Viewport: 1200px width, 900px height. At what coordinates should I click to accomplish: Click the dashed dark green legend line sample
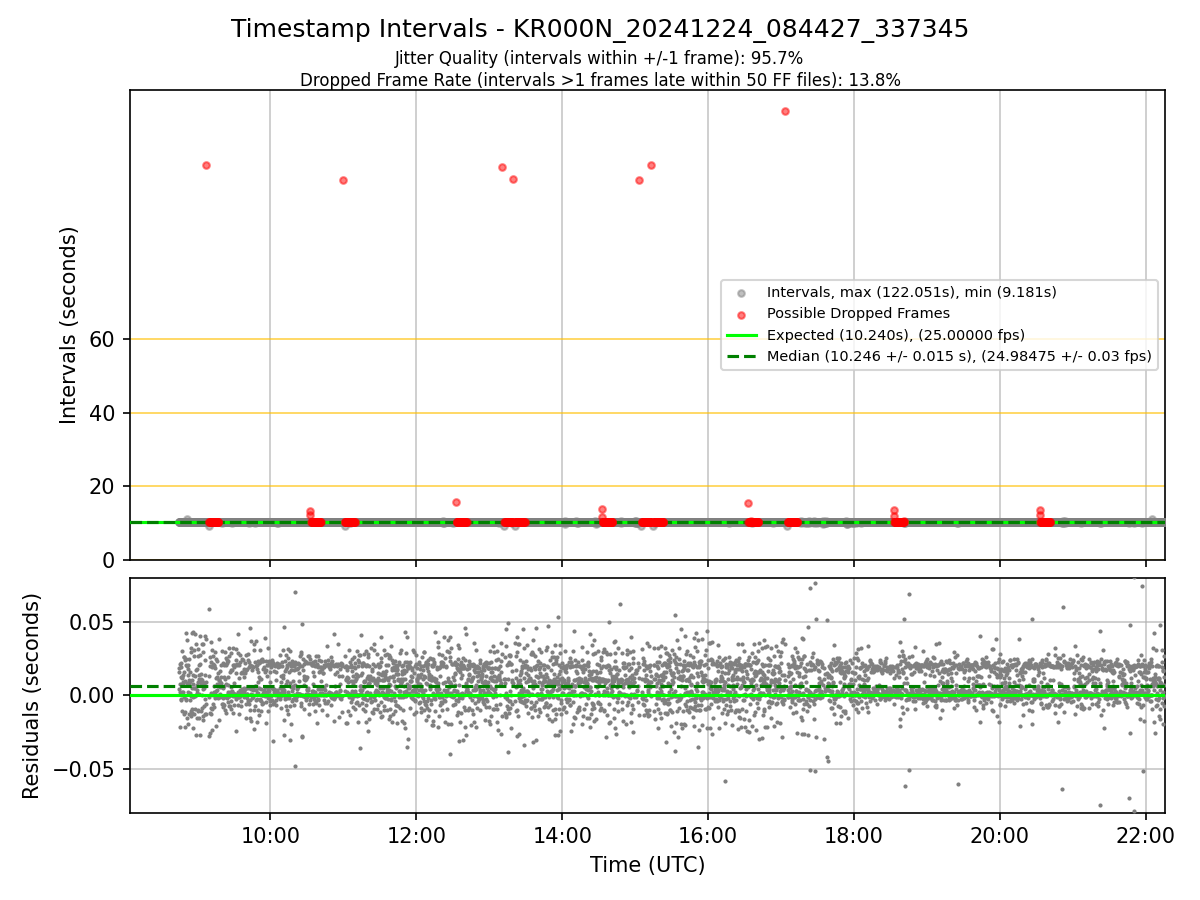tap(741, 356)
